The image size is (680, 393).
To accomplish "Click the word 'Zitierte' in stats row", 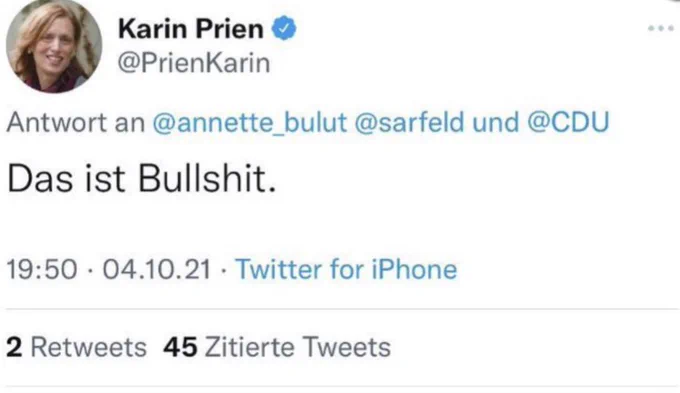I will pyautogui.click(x=249, y=347).
